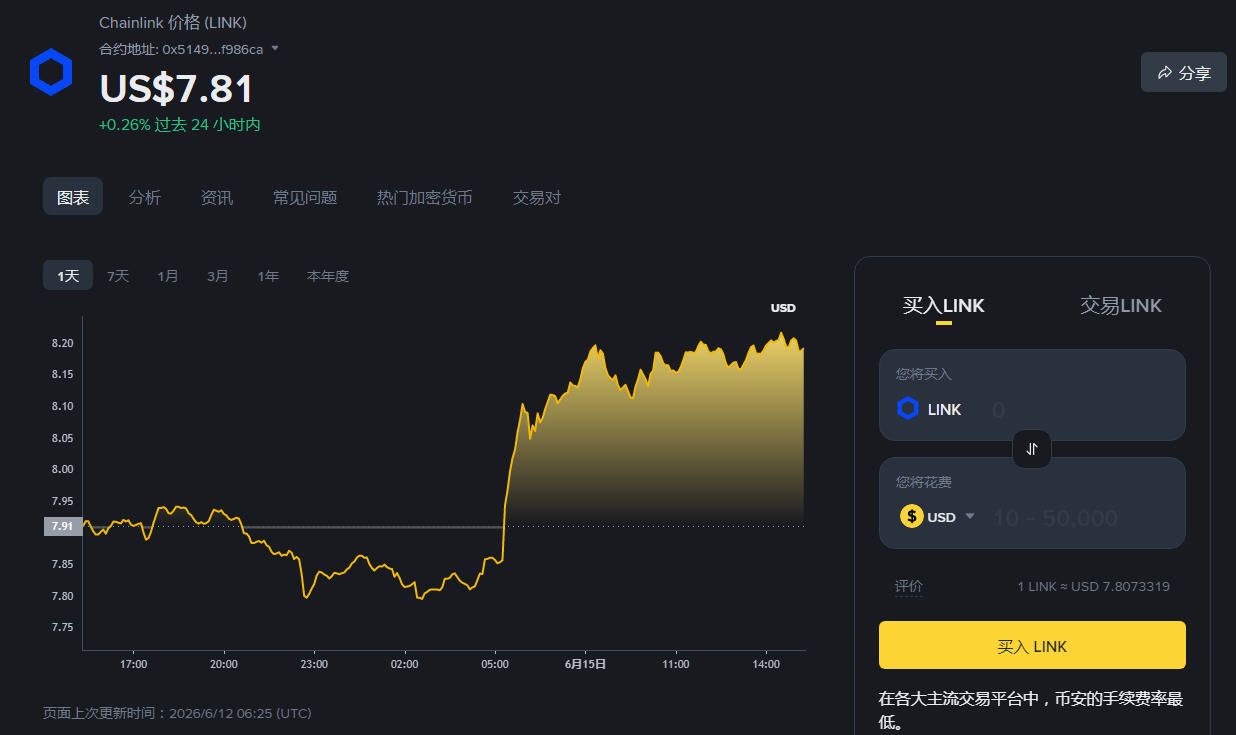1236x735 pixels.
Task: Switch to the 买入LINK tab
Action: (943, 305)
